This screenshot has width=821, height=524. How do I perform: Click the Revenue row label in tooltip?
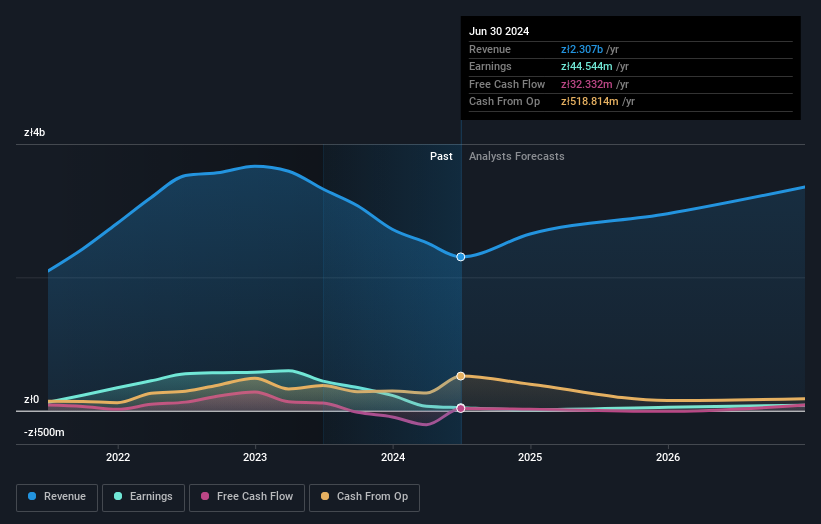pos(490,49)
